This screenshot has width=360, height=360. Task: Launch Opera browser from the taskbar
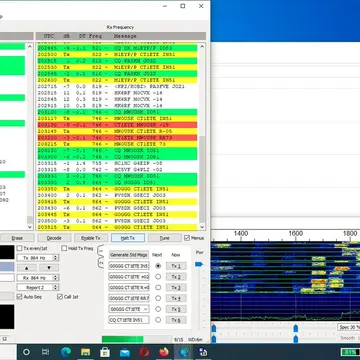tap(144, 352)
